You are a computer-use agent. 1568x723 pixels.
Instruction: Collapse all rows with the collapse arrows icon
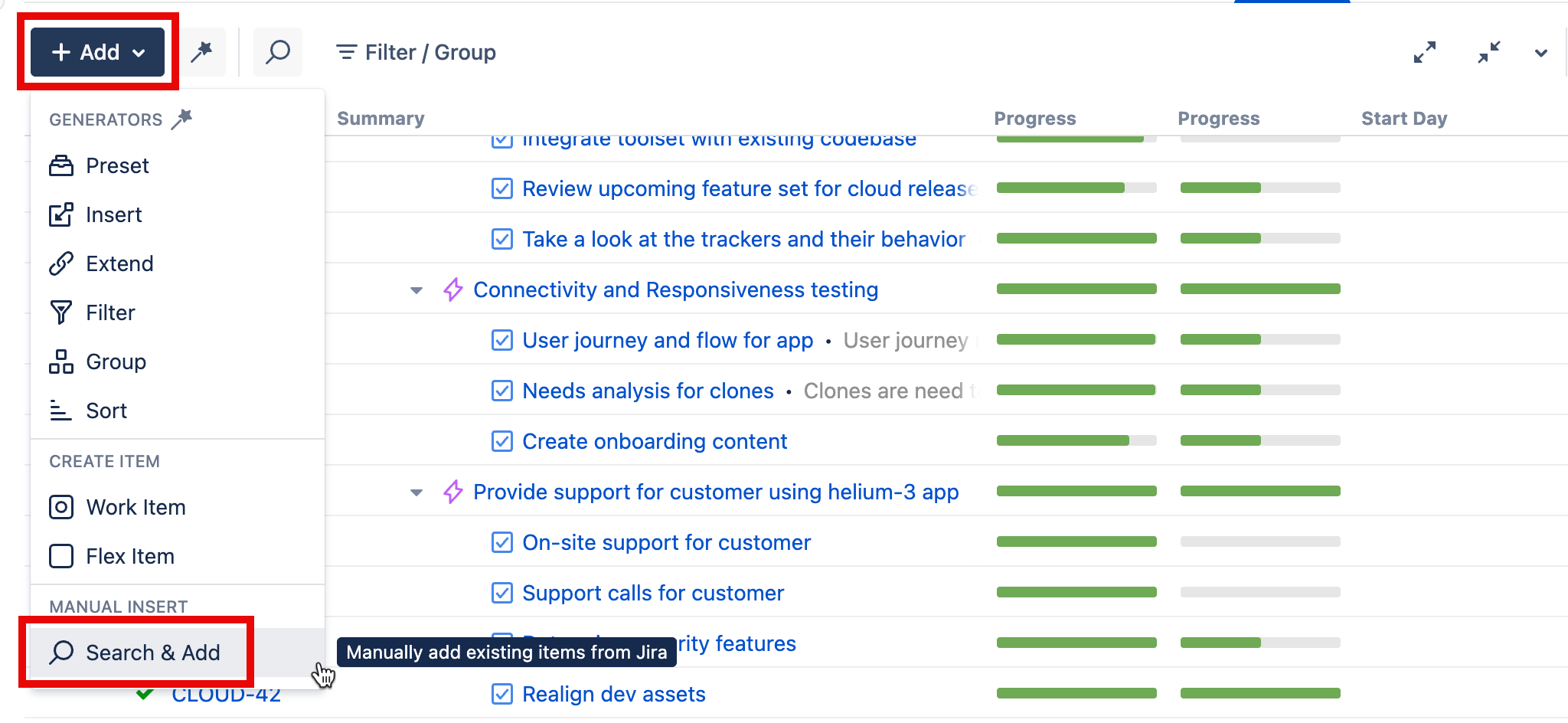coord(1488,52)
